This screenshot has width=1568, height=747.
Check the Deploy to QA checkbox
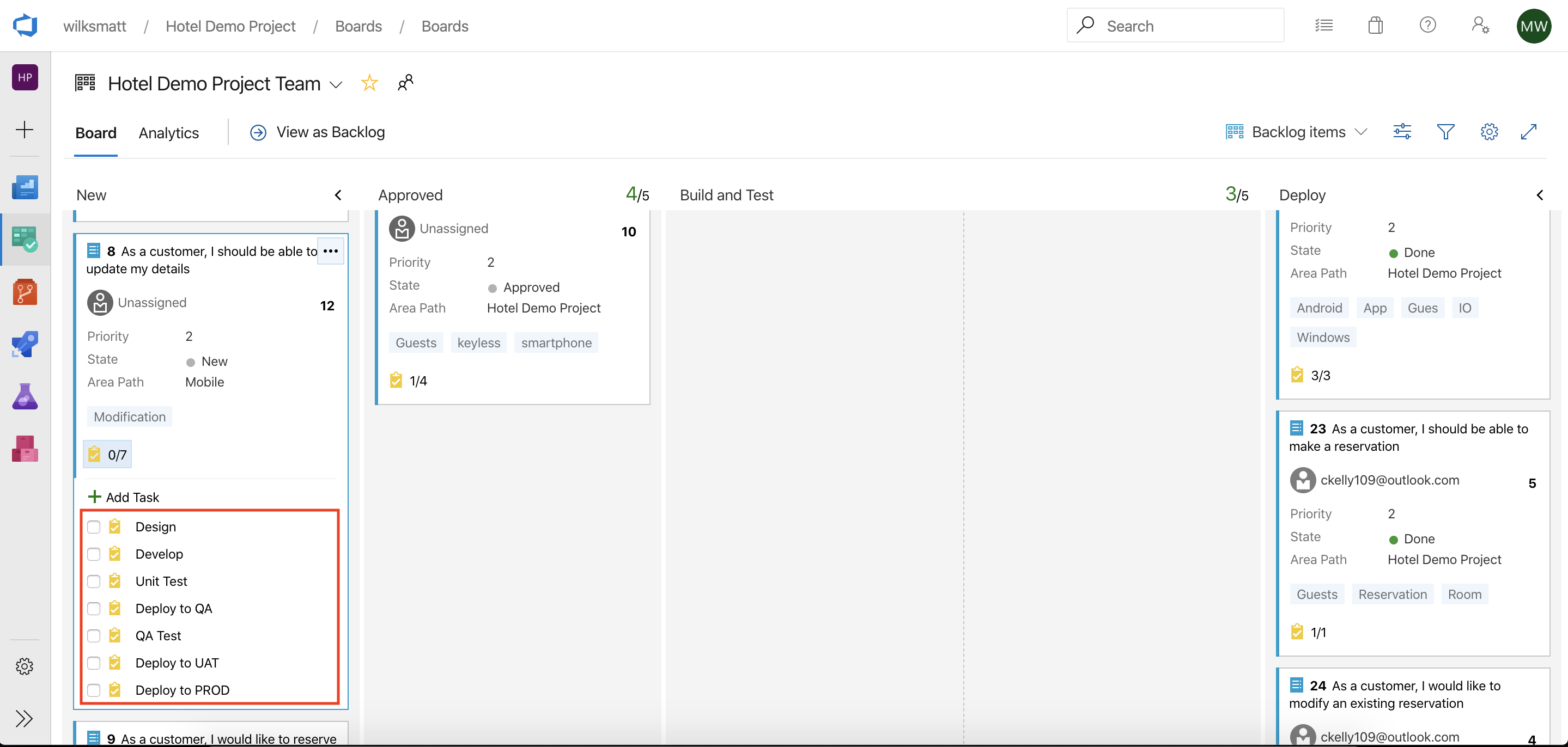coord(94,608)
